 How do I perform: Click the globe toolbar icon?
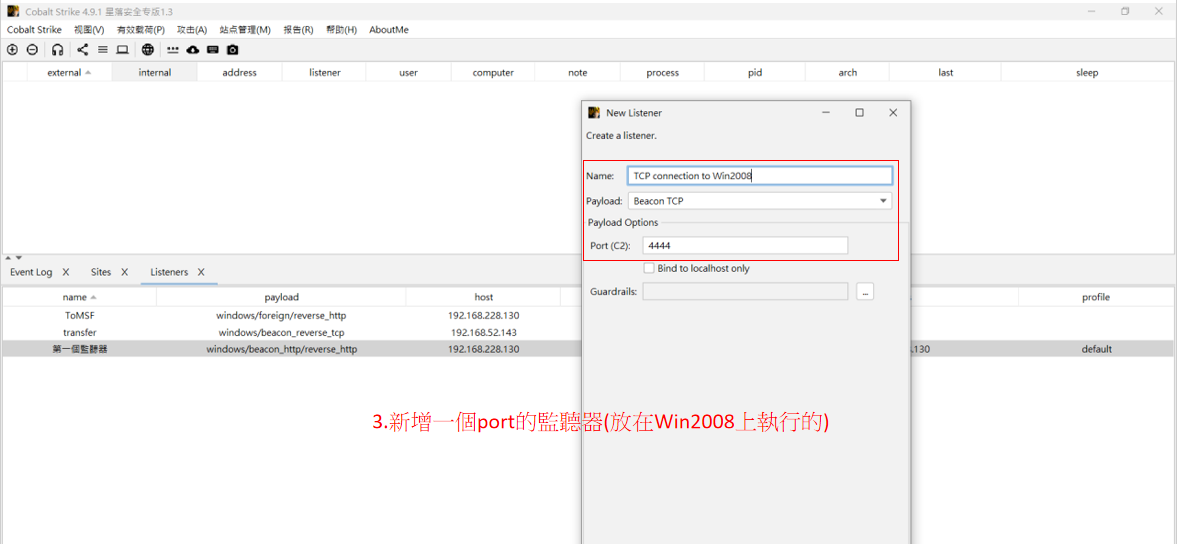(x=148, y=50)
